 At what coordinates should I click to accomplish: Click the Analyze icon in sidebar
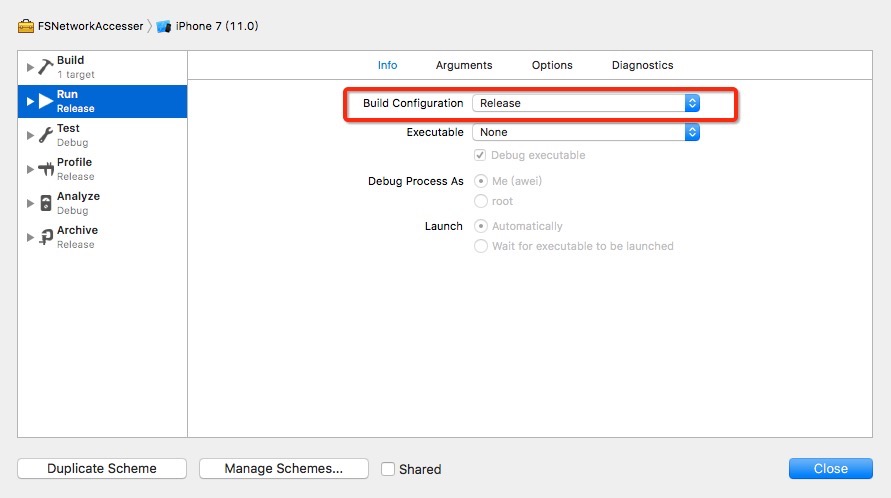tap(45, 203)
